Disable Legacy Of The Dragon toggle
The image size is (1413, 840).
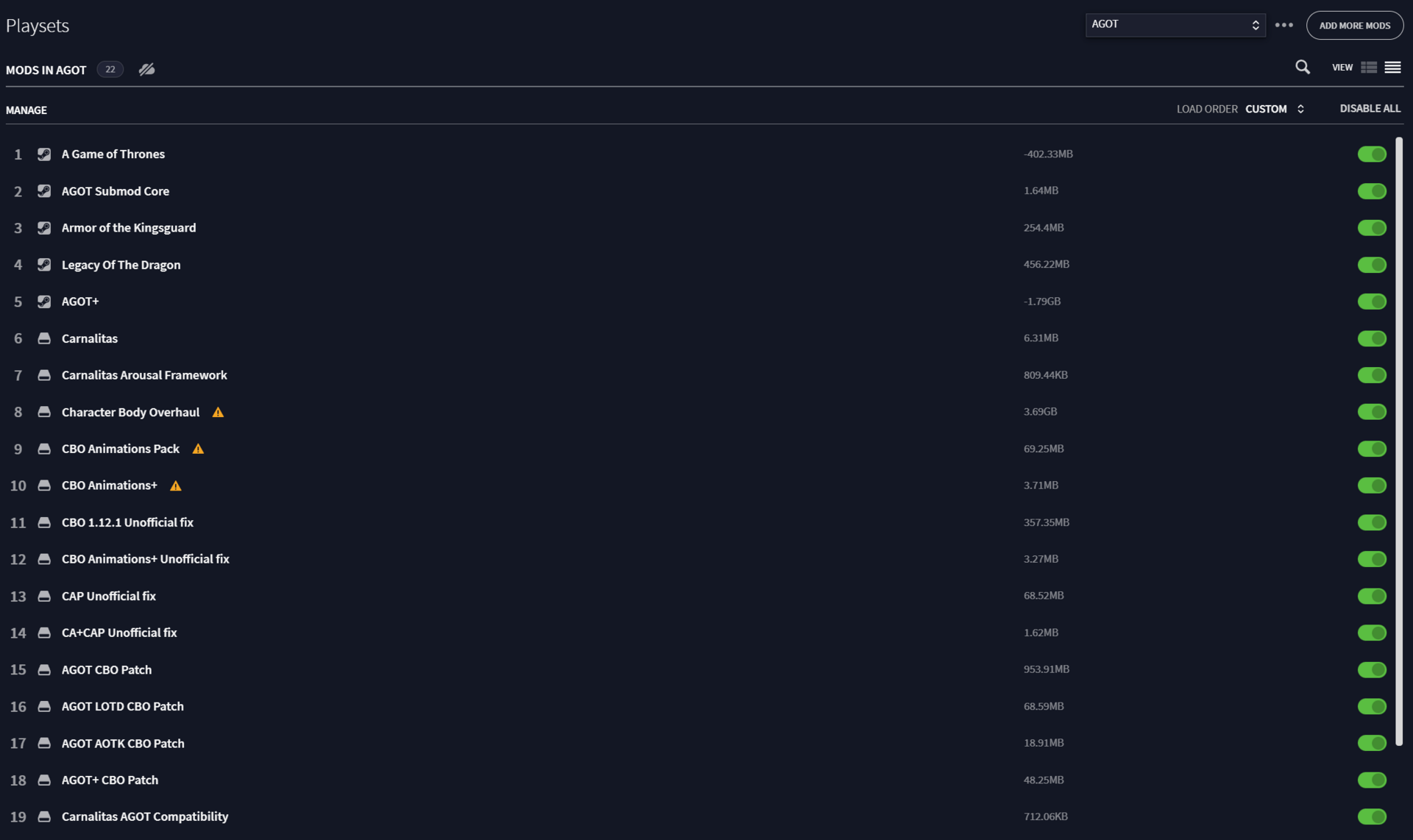(x=1372, y=265)
